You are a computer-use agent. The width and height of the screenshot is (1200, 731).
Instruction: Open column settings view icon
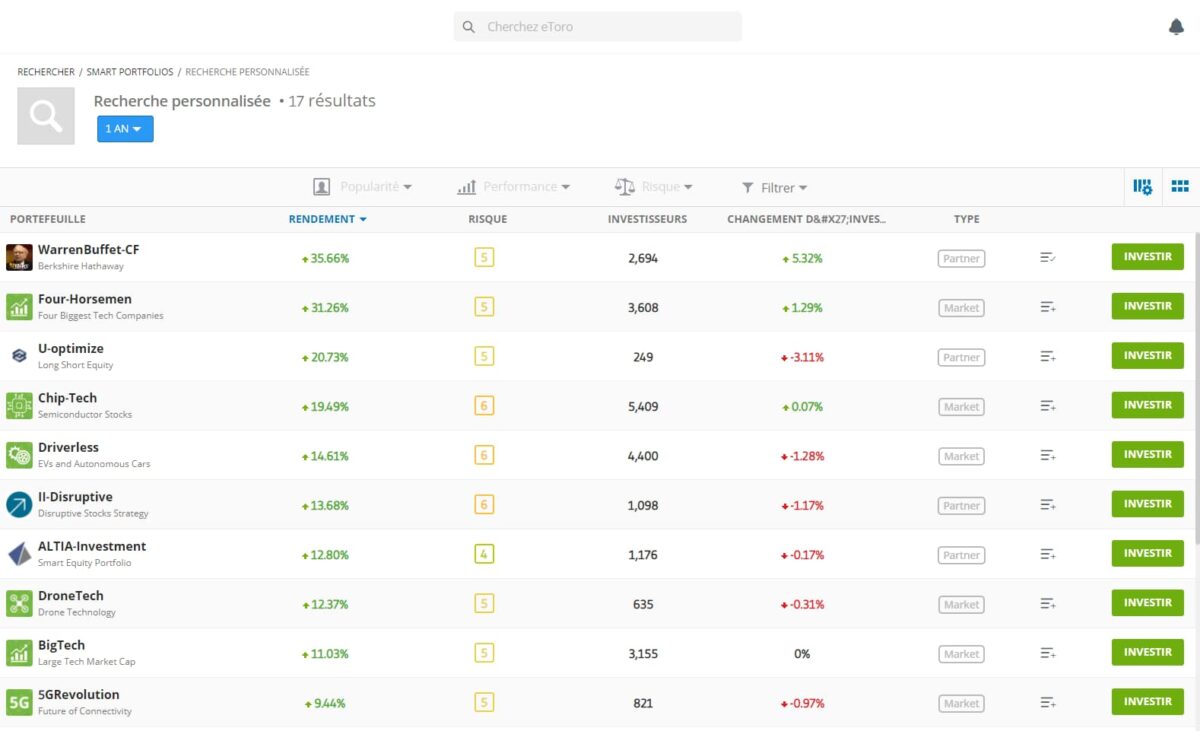pos(1142,186)
